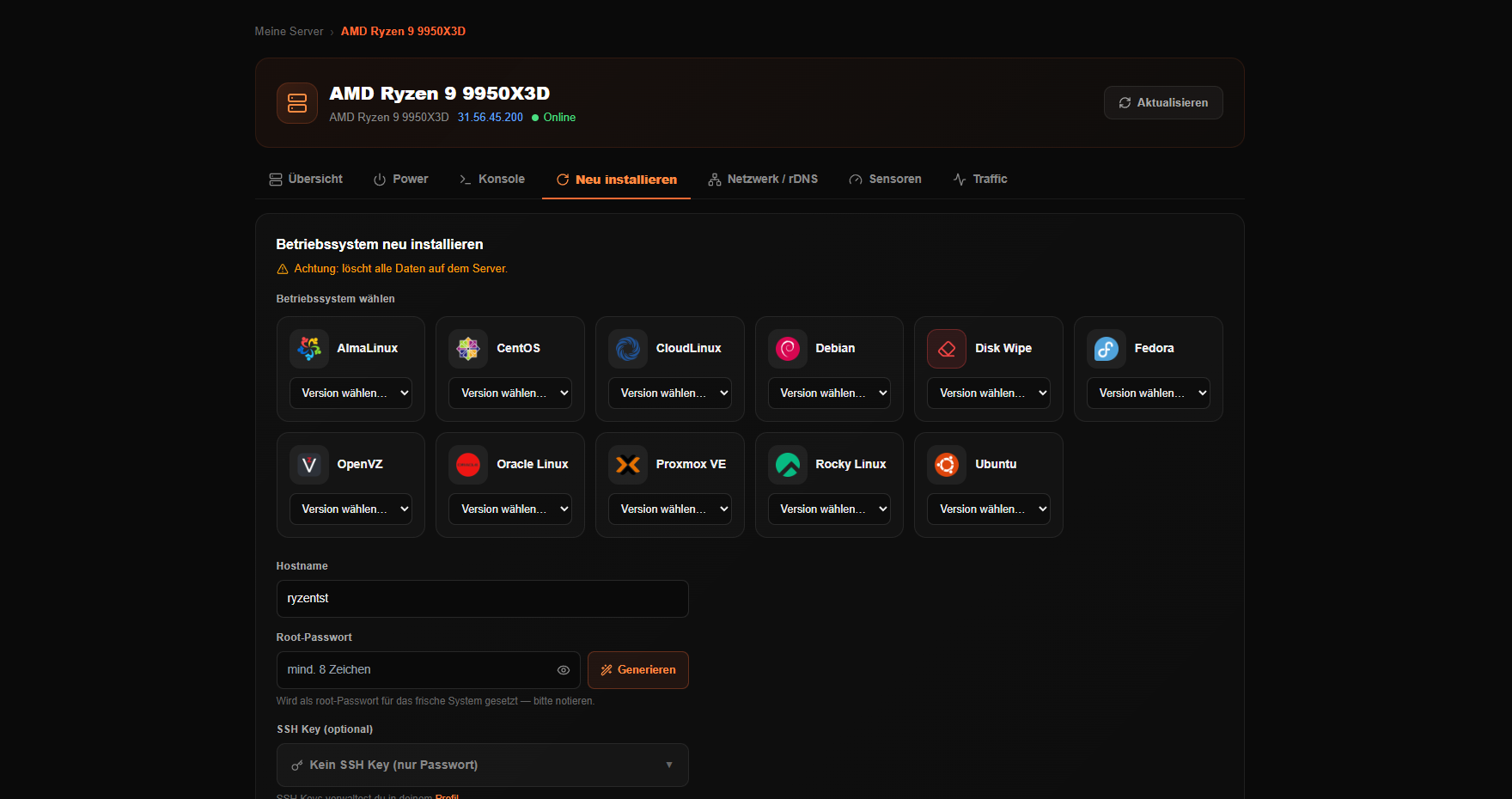Click the Disk Wipe eraser icon
Image resolution: width=1512 pixels, height=799 pixels.
[947, 348]
